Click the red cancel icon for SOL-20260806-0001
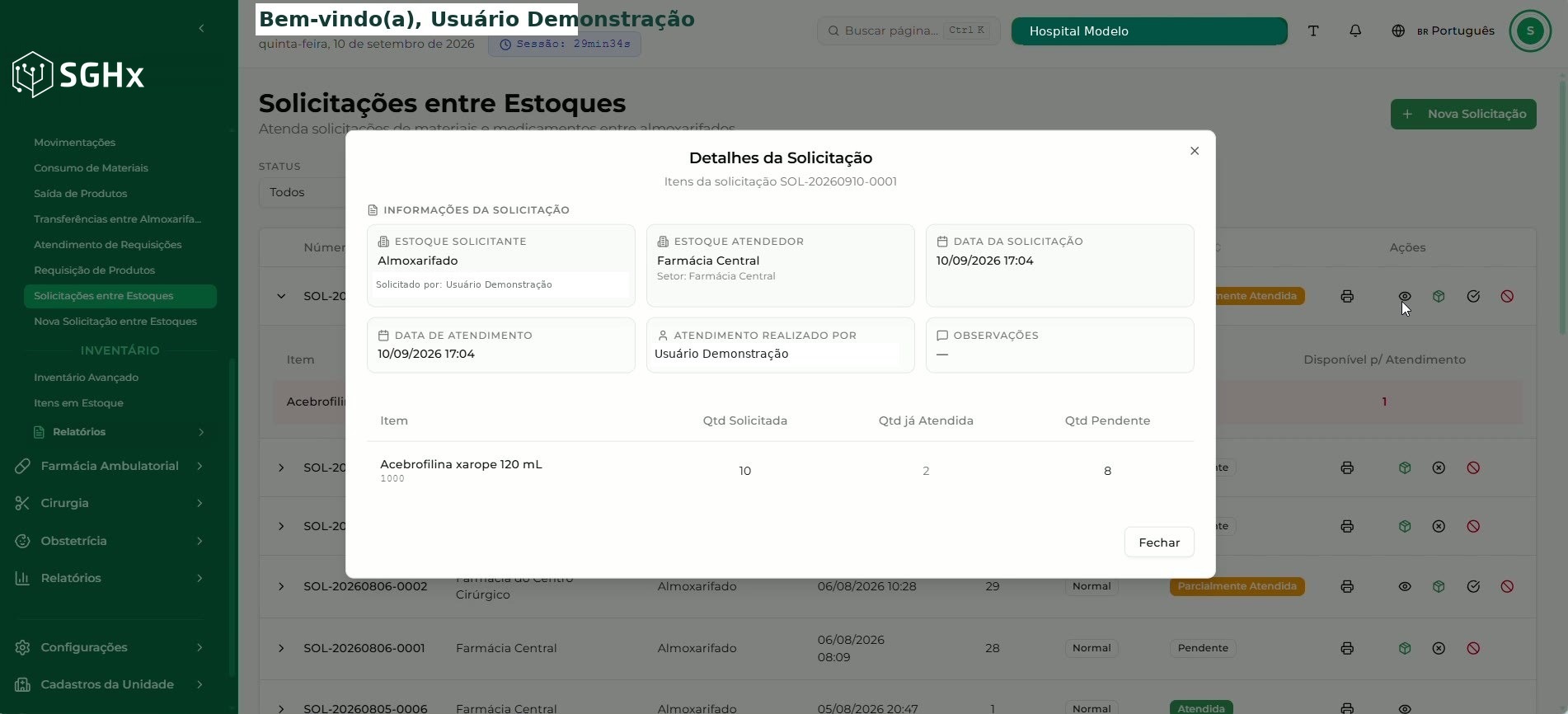1568x714 pixels. pyautogui.click(x=1473, y=648)
